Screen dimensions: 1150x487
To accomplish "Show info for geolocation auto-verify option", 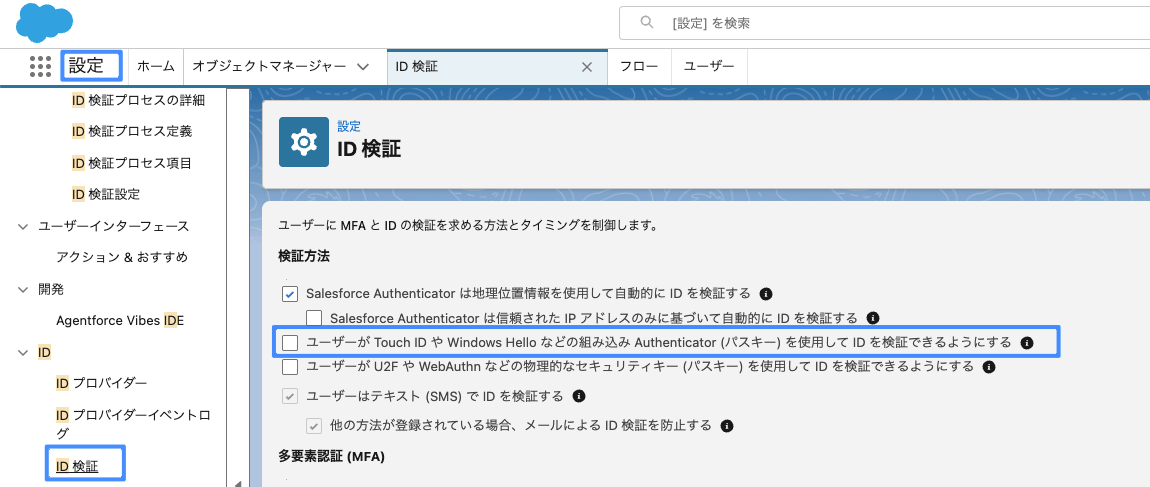I will pos(765,294).
